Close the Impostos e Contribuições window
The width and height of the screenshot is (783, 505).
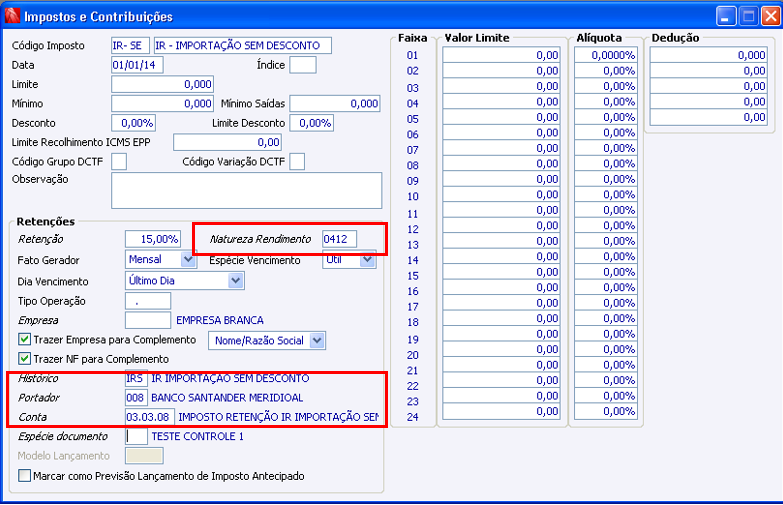point(771,16)
